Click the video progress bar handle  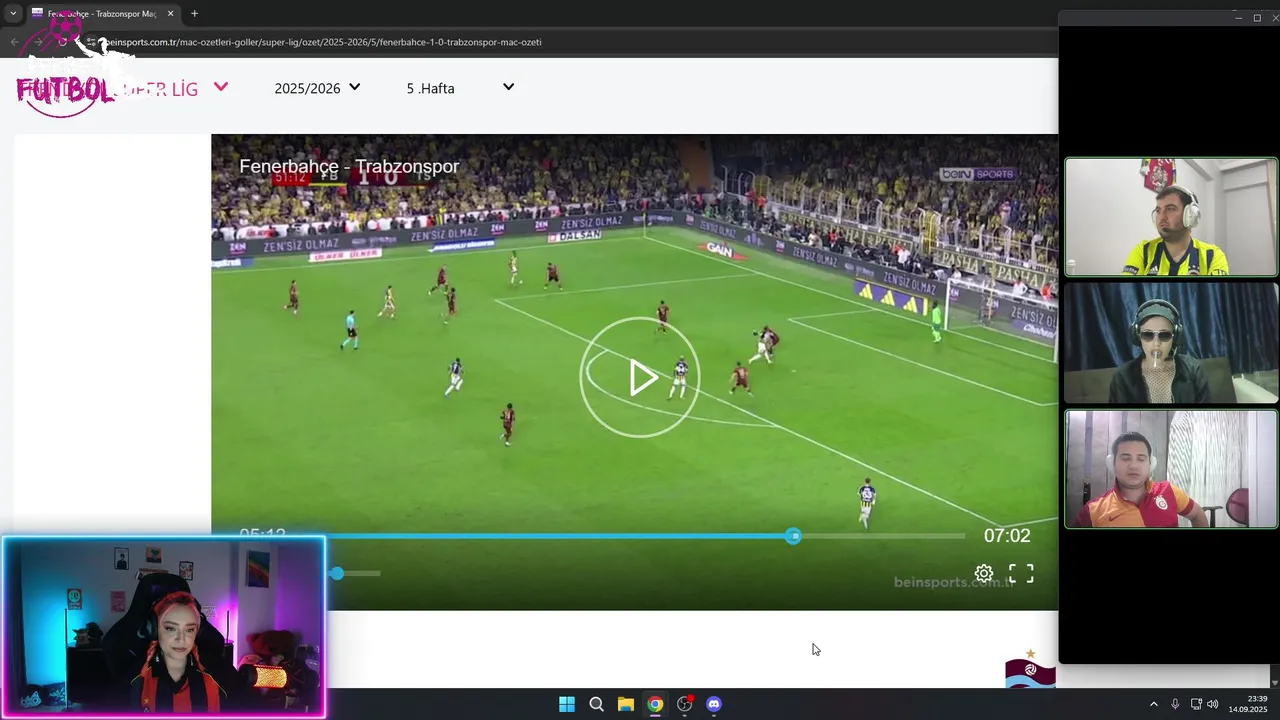tap(793, 536)
